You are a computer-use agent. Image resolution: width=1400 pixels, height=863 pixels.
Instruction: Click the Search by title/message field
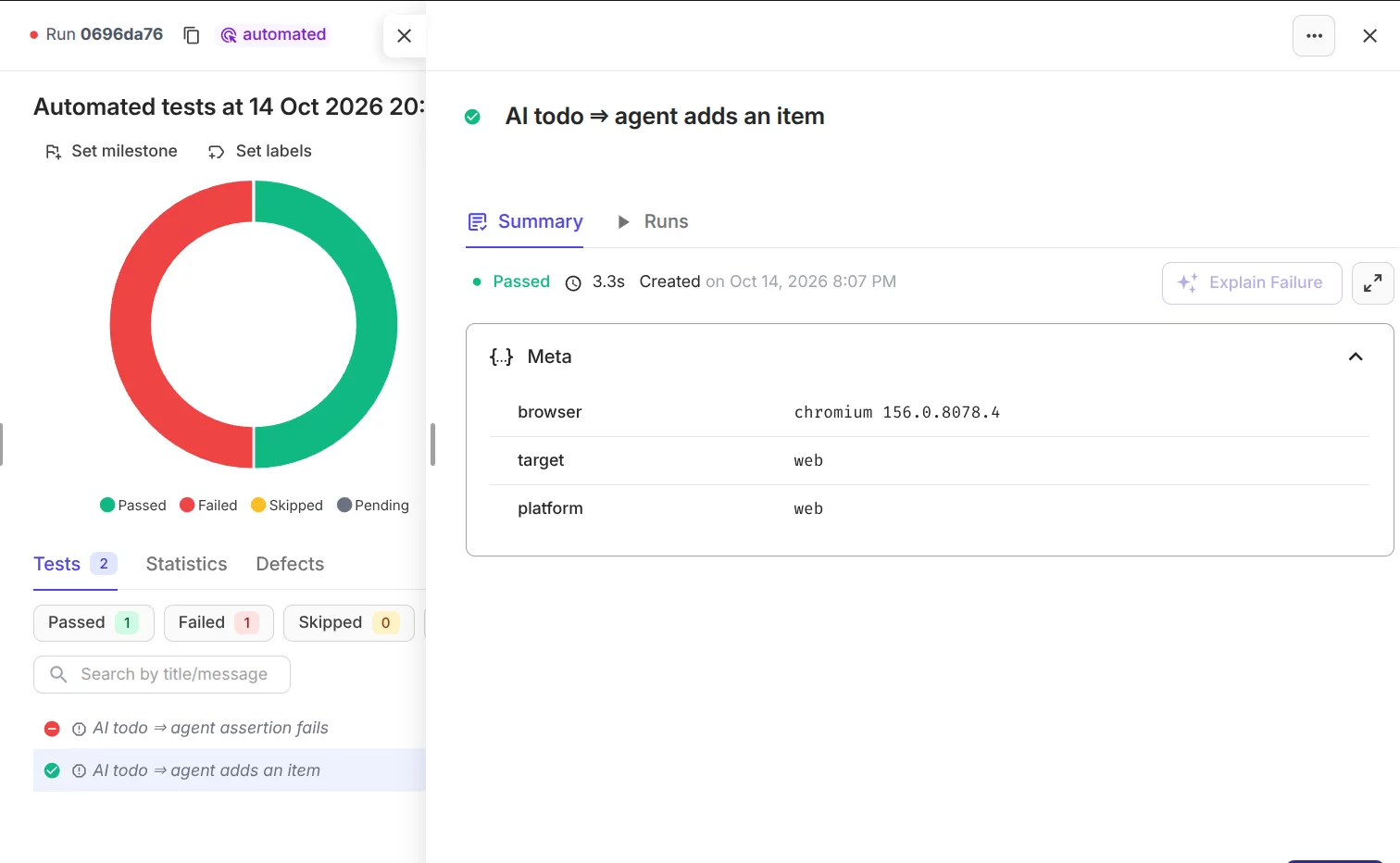162,674
